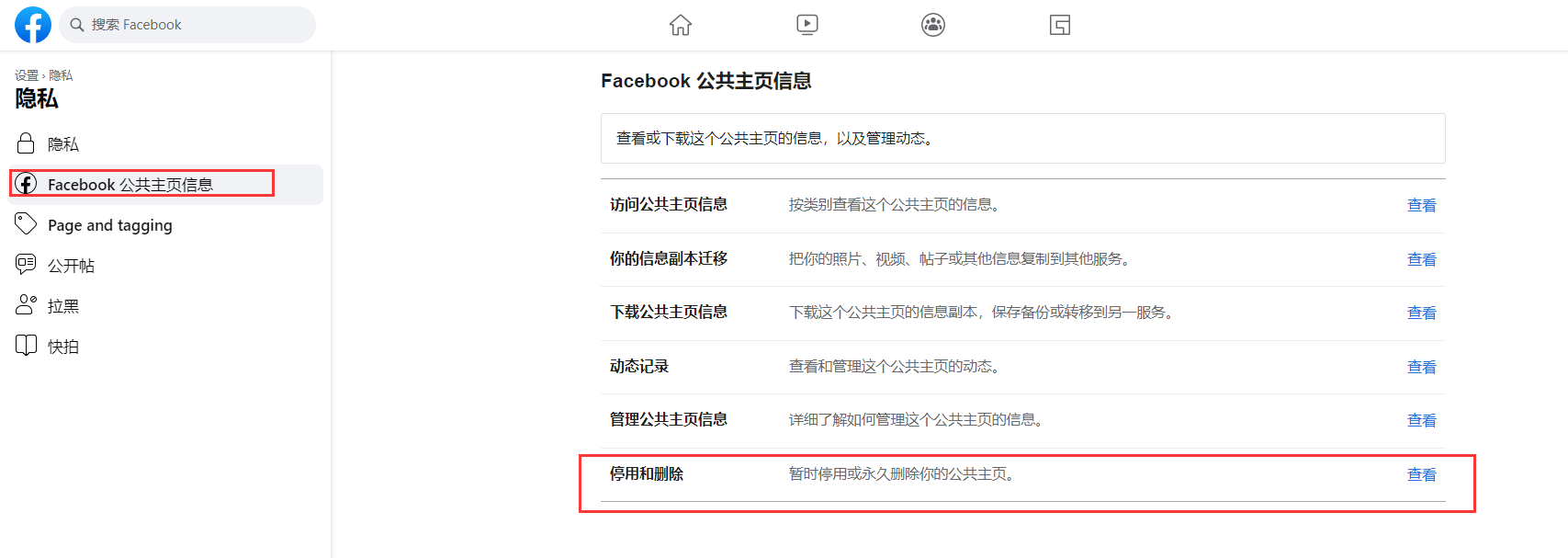This screenshot has height=558, width=1568.
Task: Click description 把你的照片、视频、帖子或其他信息复制
Action: click(x=960, y=258)
